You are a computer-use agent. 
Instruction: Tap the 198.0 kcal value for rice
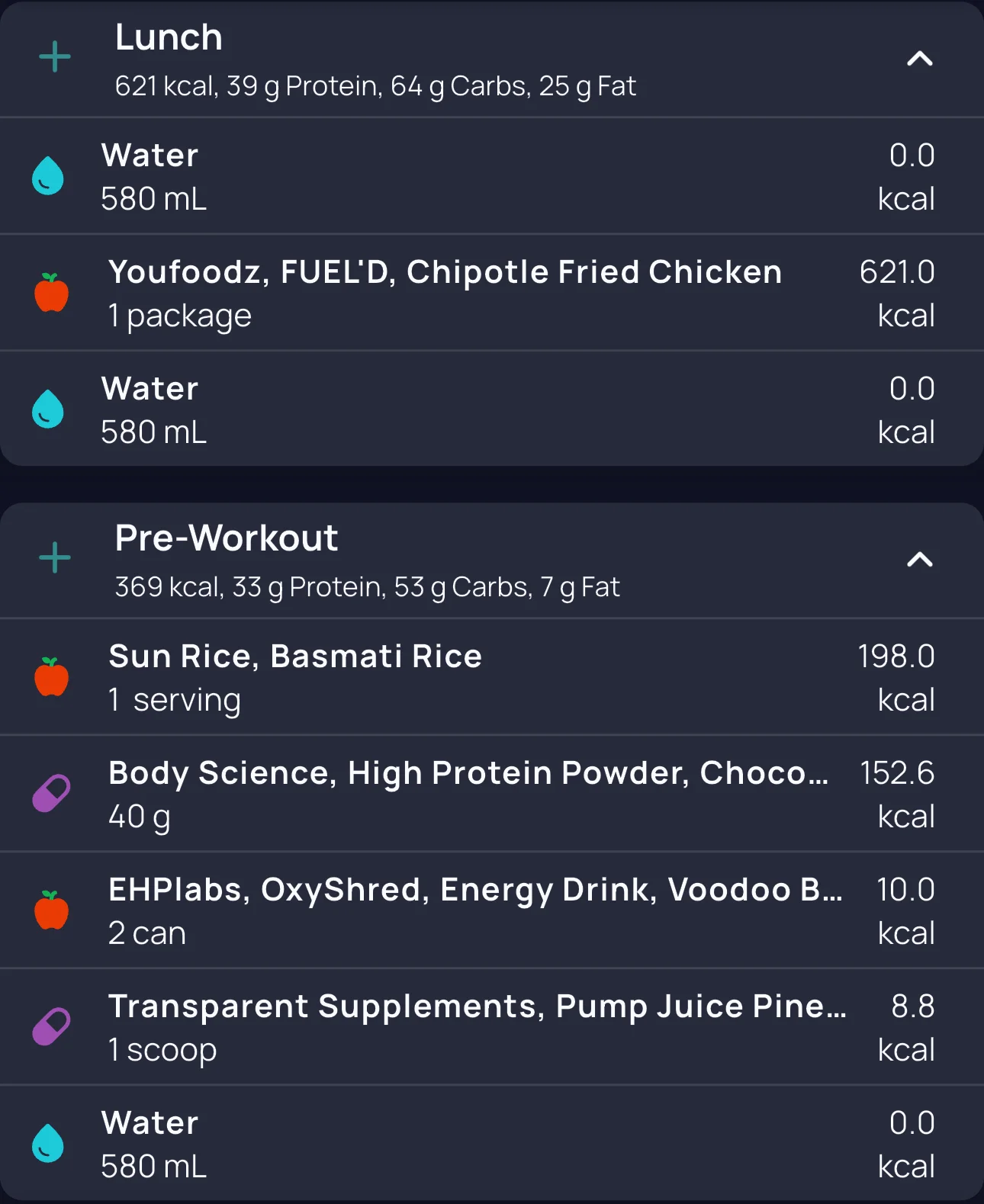click(896, 677)
